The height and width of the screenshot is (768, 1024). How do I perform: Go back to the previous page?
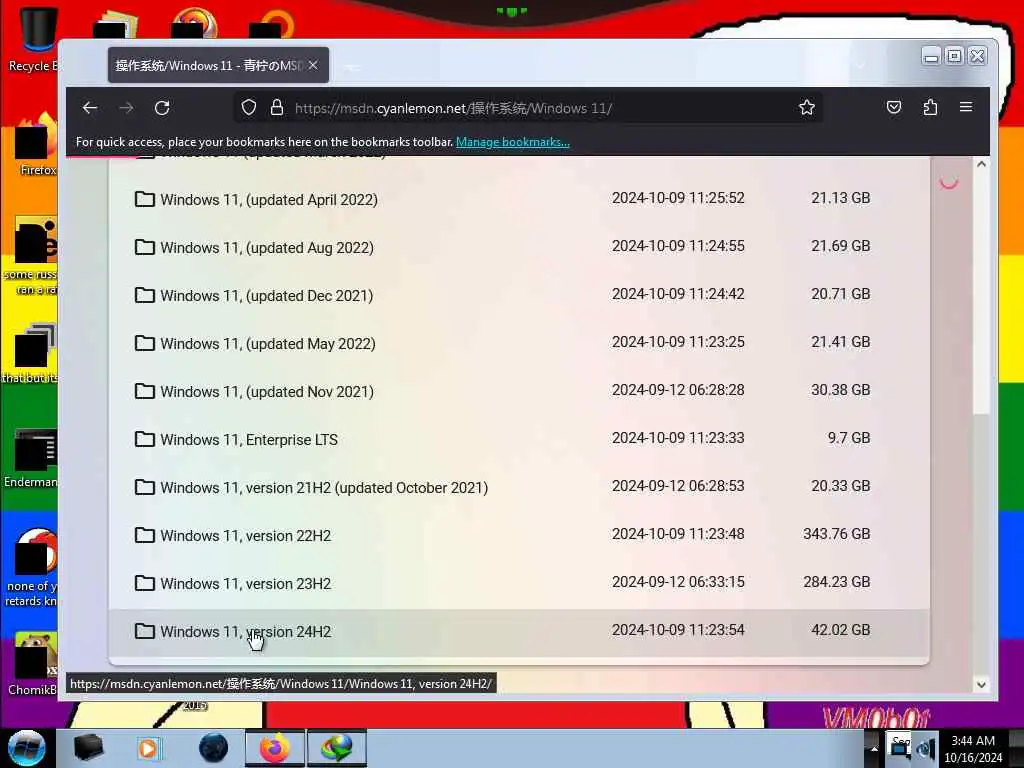(x=90, y=108)
